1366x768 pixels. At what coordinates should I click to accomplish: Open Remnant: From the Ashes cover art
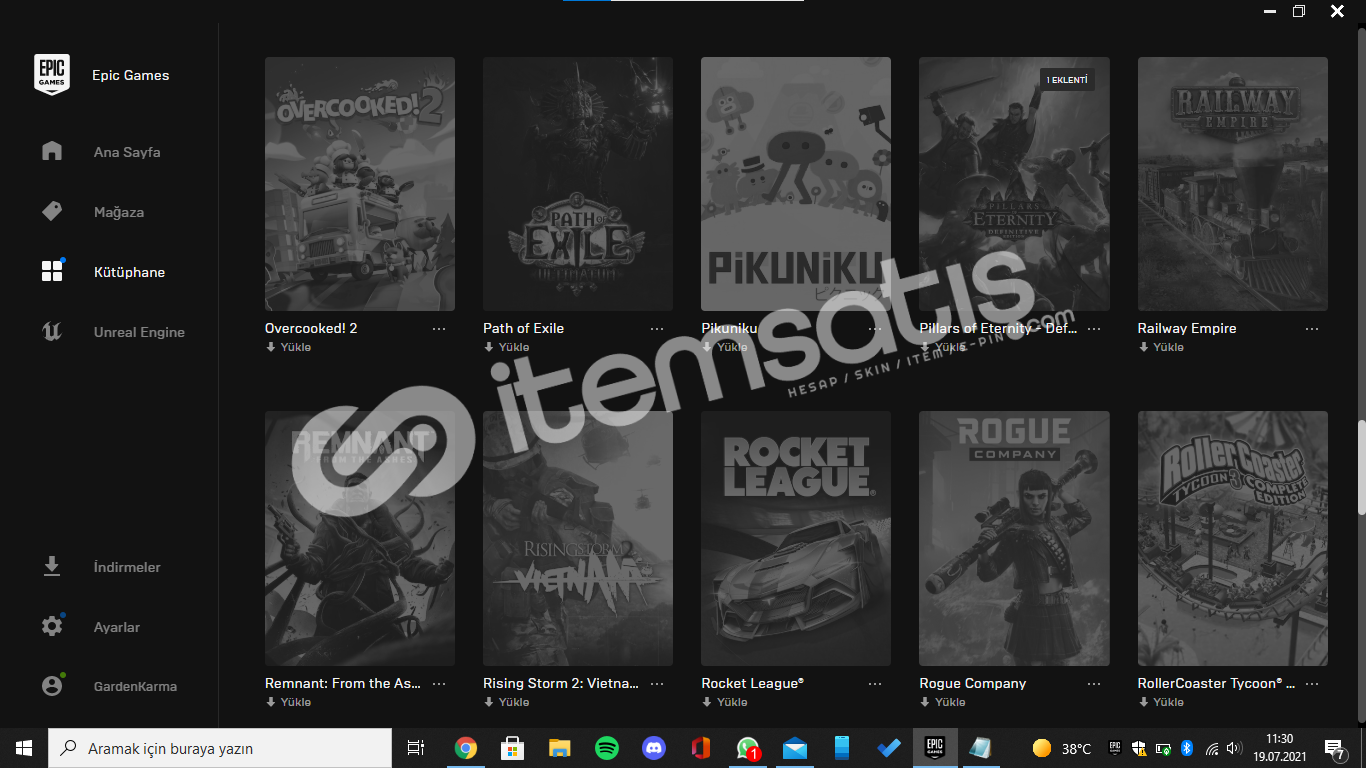coord(360,538)
